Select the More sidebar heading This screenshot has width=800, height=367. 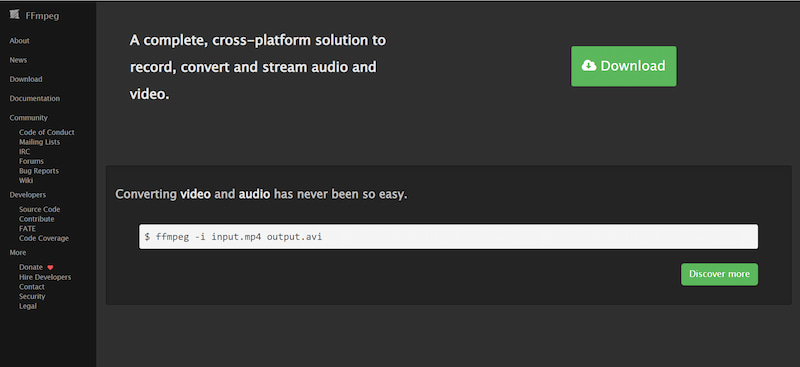pyautogui.click(x=17, y=253)
